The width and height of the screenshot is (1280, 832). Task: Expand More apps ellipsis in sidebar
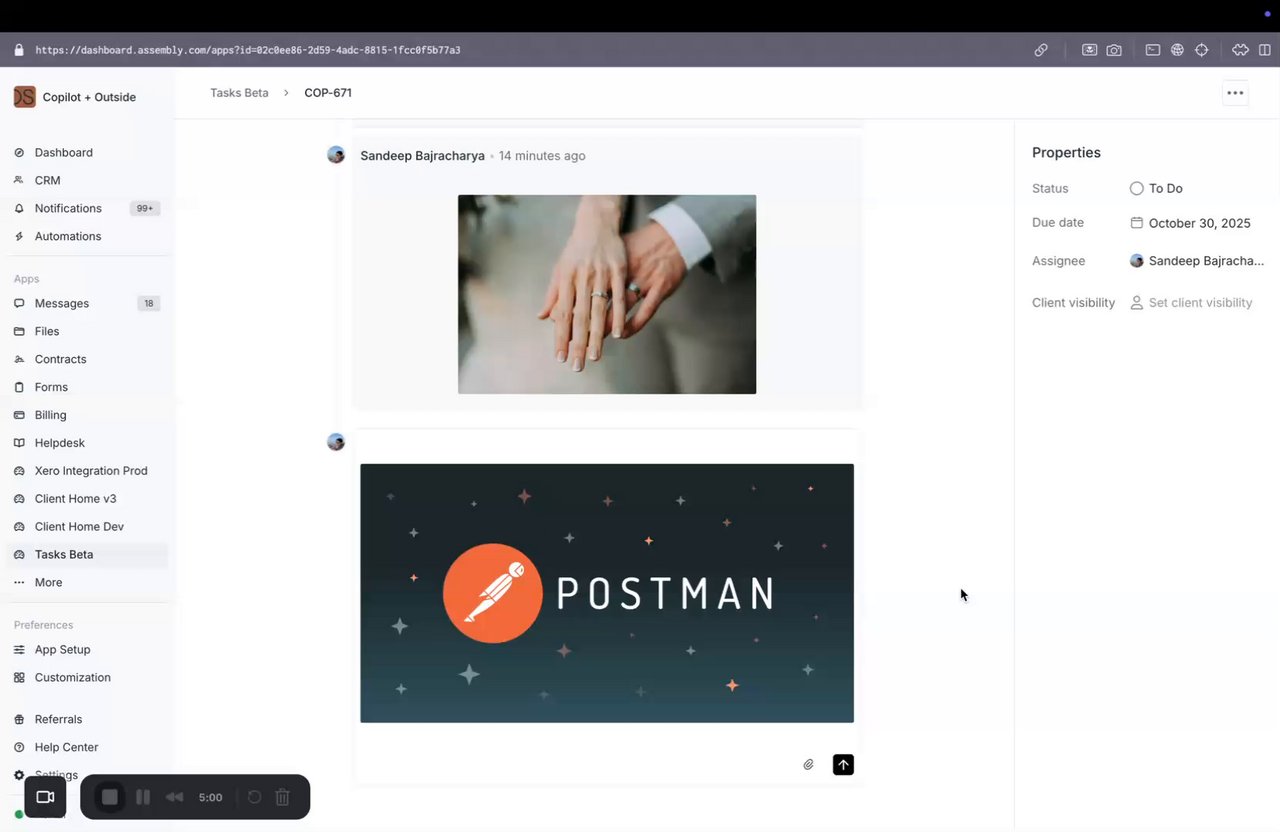(x=19, y=583)
